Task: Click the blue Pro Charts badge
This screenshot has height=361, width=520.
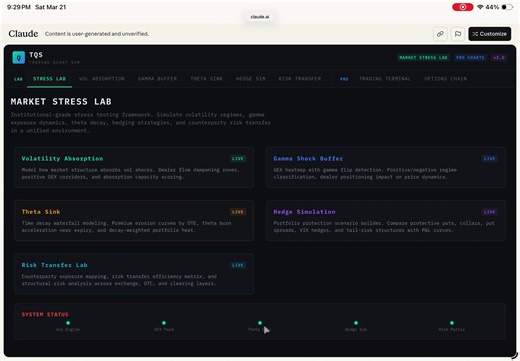Action: coord(470,58)
